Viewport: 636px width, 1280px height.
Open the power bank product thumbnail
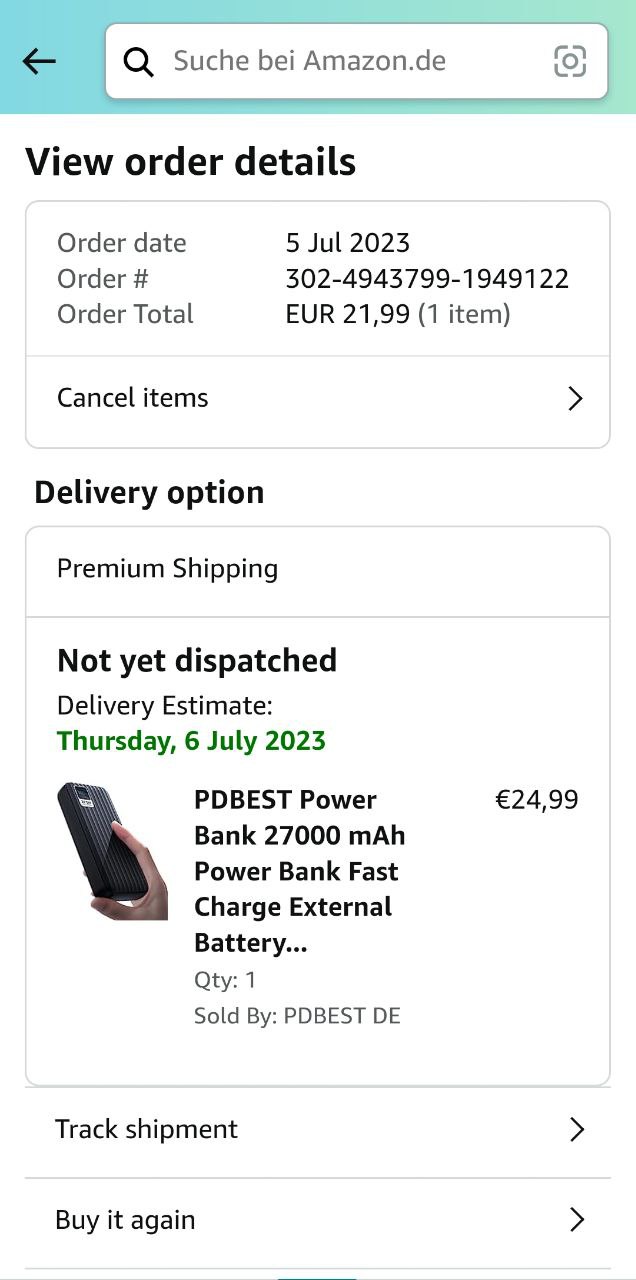click(x=112, y=850)
